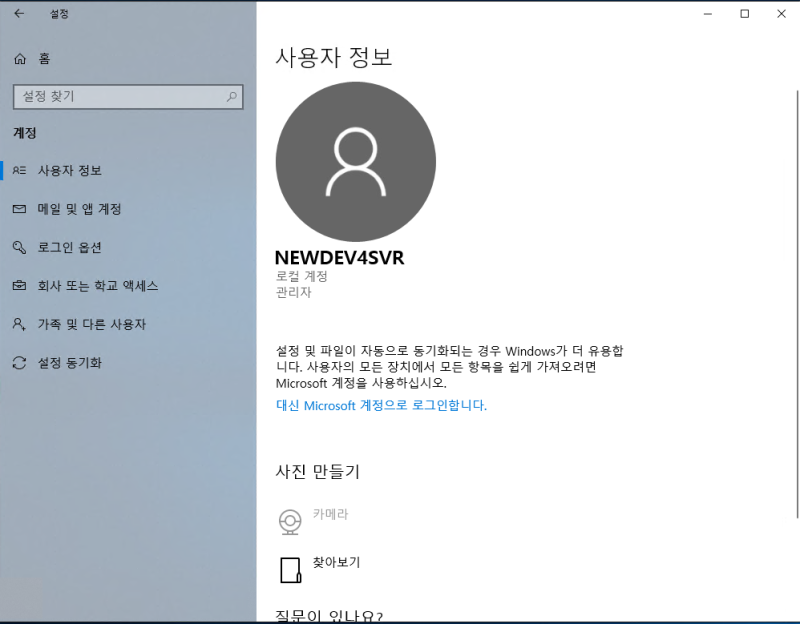800x624 pixels.
Task: Click the search magnifier icon
Action: [x=232, y=96]
